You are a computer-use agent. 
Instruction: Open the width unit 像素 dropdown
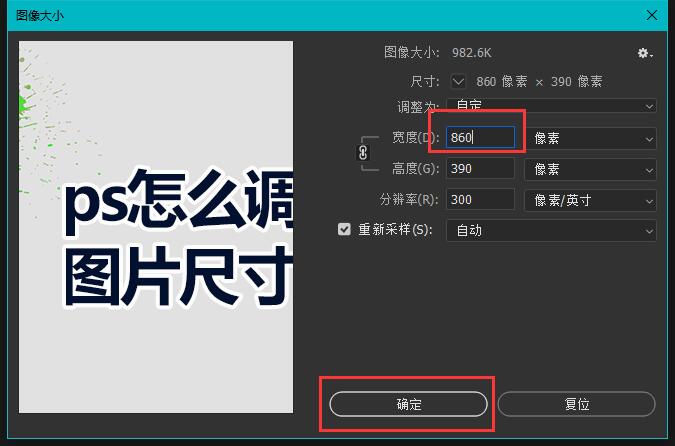tap(590, 138)
